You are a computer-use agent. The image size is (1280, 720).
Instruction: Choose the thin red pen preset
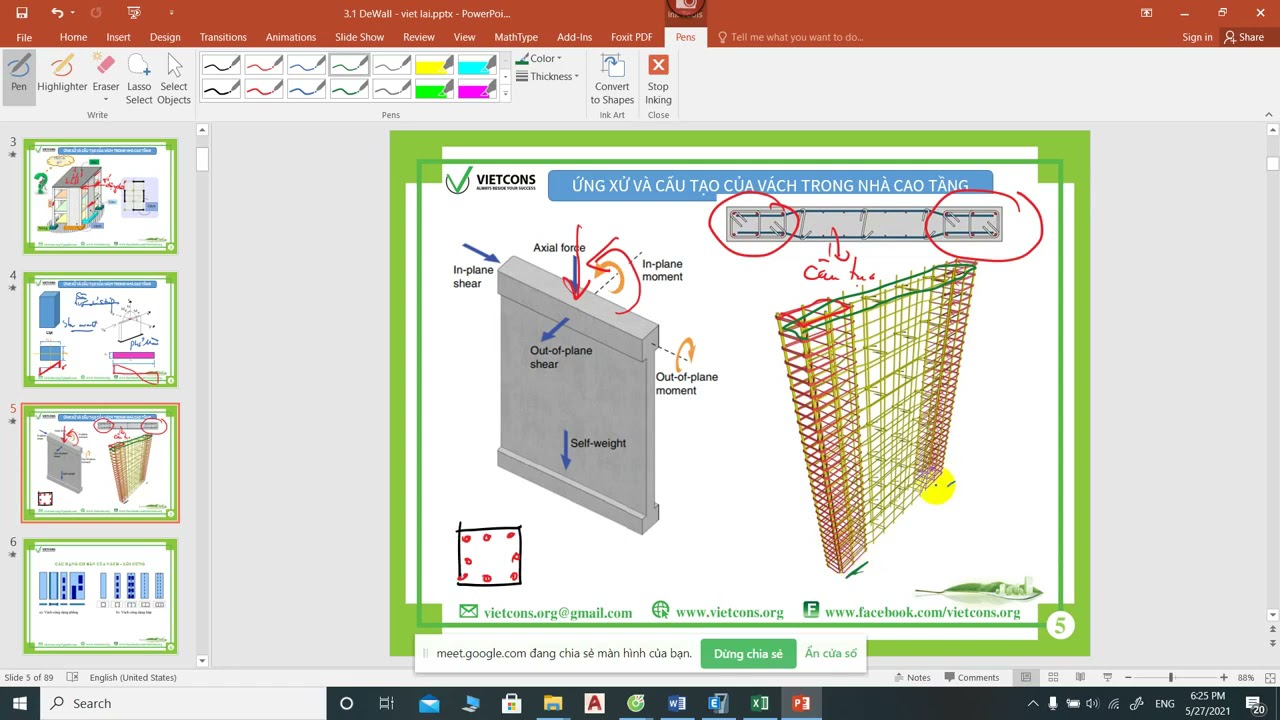click(x=264, y=65)
